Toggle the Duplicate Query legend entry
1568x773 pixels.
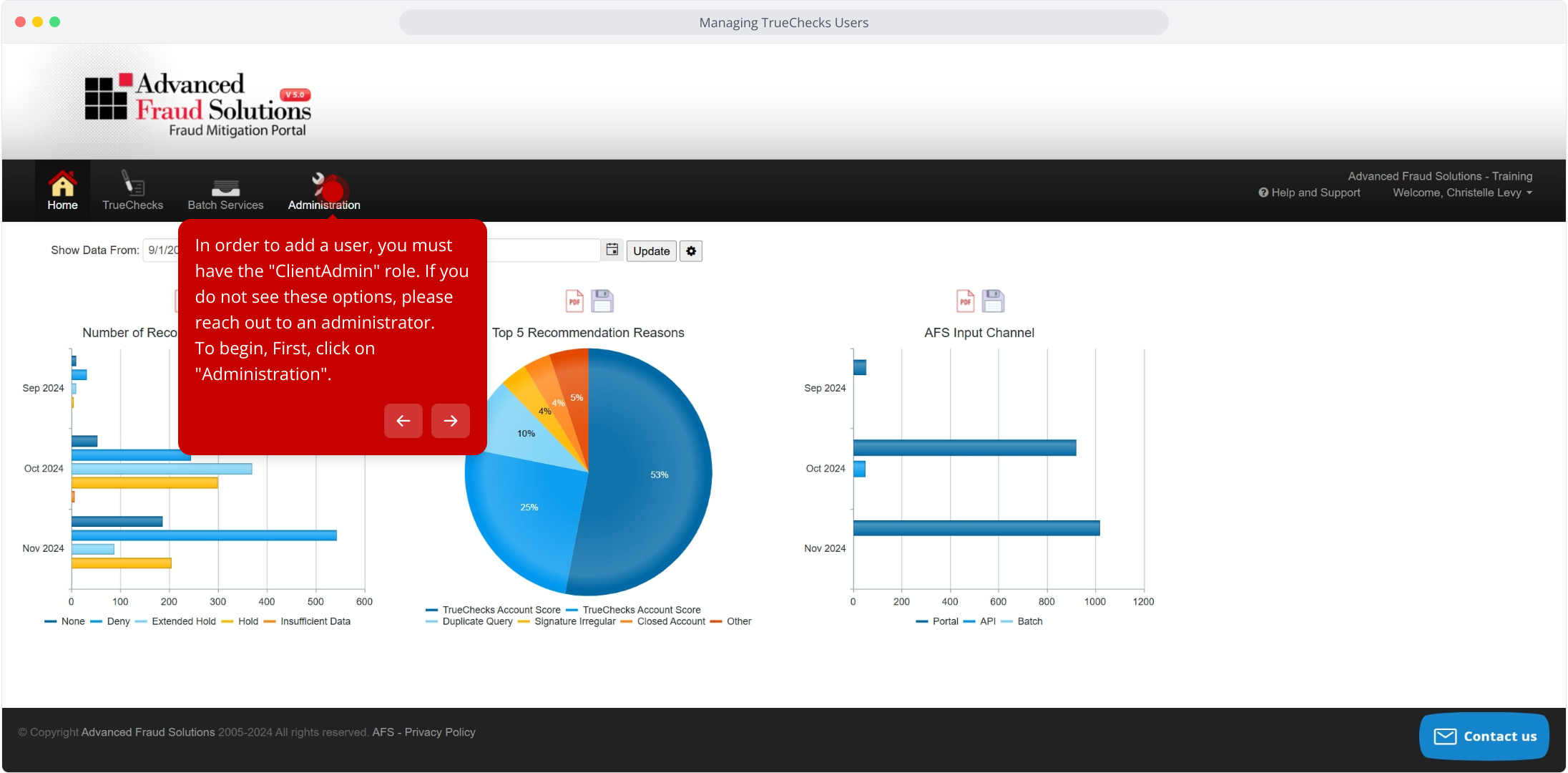470,621
